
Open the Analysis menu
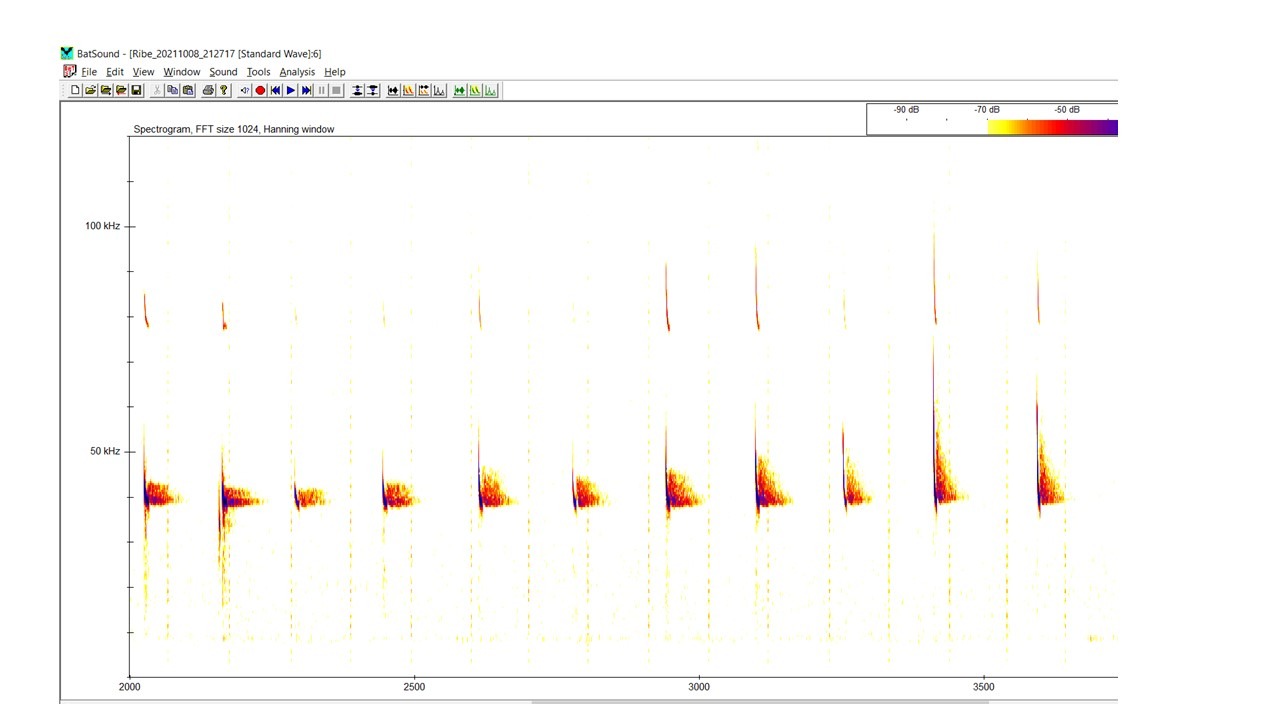297,72
